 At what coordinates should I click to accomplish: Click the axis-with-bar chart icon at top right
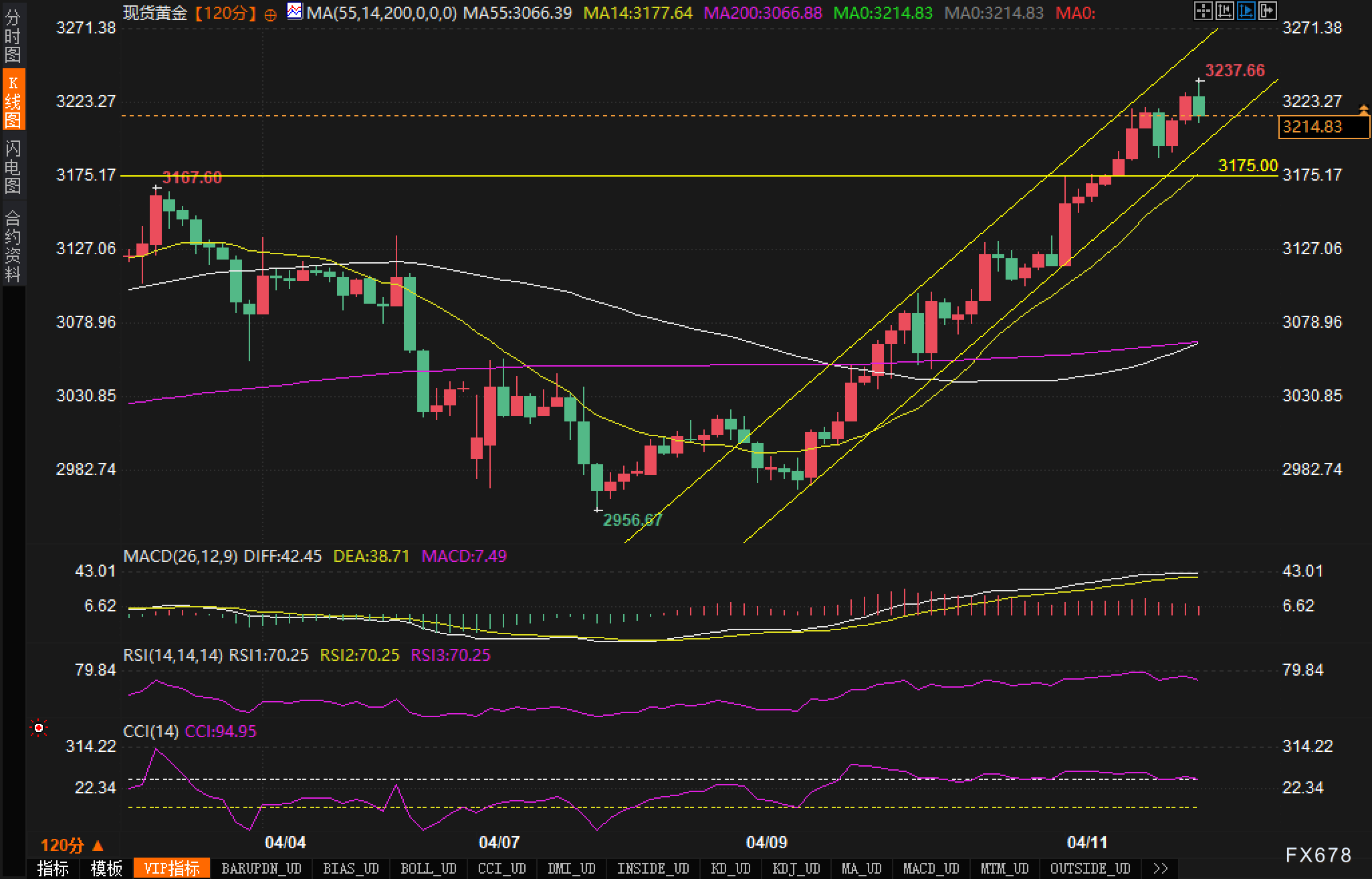click(x=1224, y=11)
